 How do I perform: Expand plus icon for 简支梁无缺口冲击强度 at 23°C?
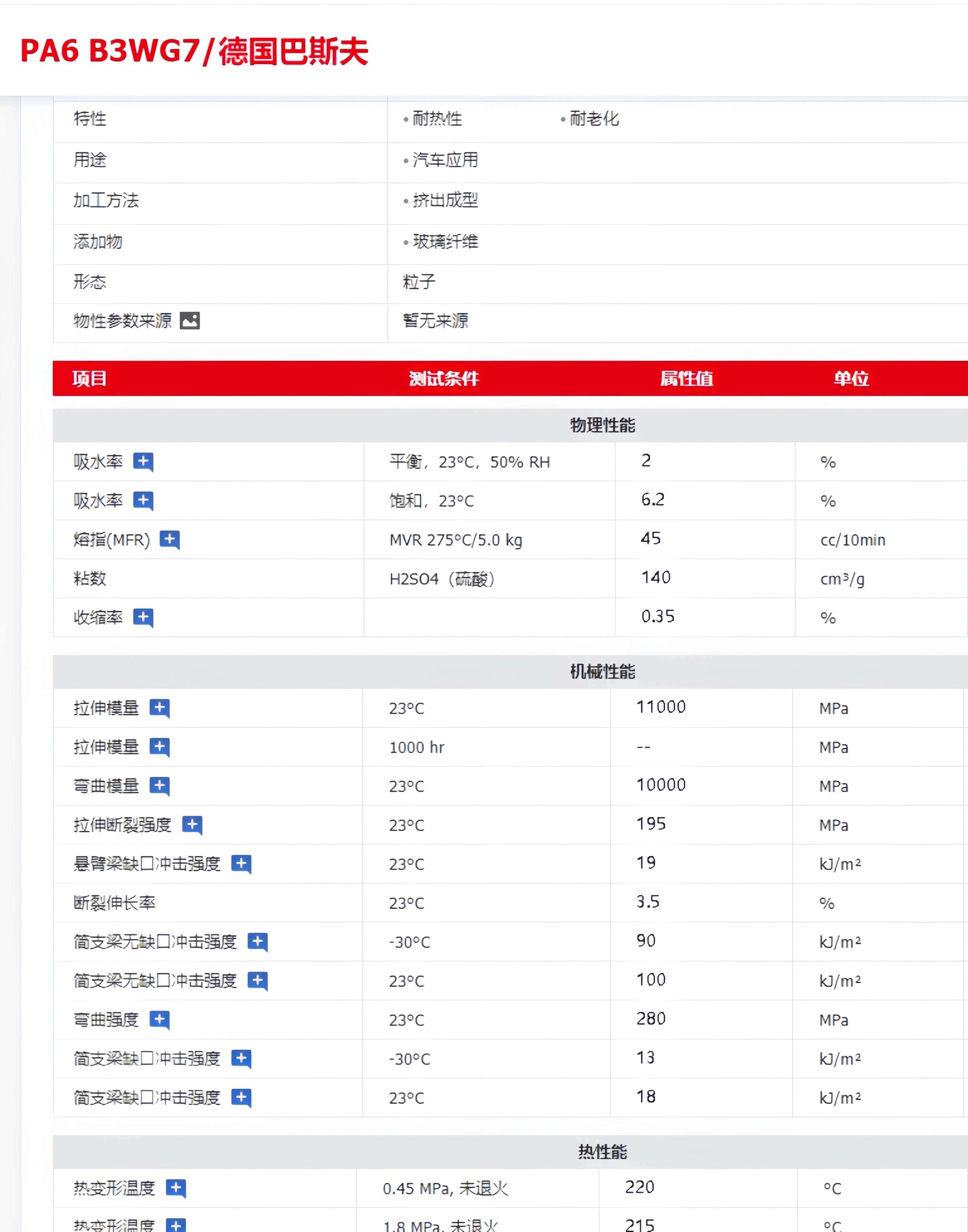click(x=258, y=981)
